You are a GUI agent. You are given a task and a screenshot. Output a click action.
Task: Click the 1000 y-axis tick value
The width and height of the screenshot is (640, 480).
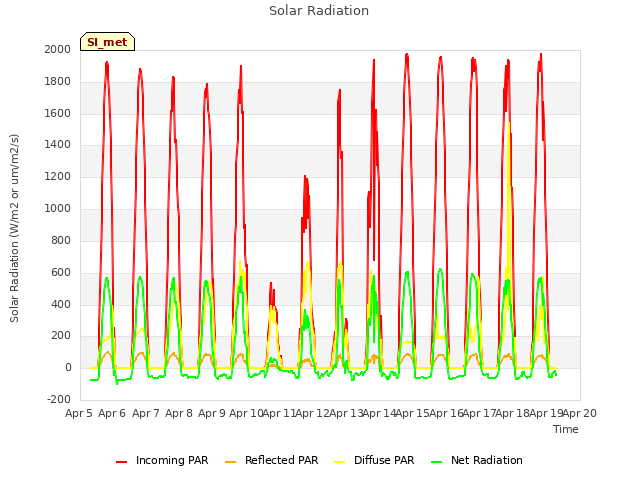coord(58,208)
